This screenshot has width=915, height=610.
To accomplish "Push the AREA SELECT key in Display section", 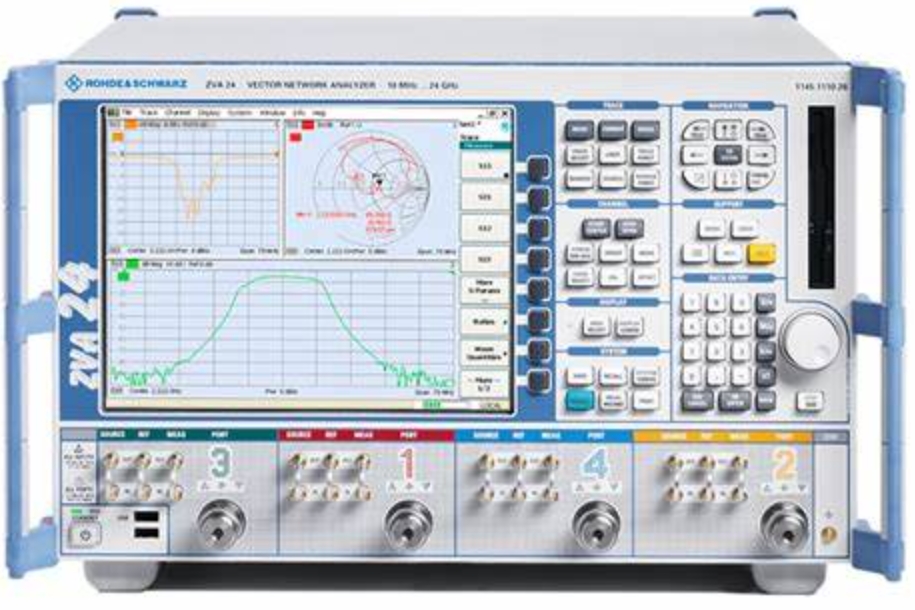I will point(596,326).
